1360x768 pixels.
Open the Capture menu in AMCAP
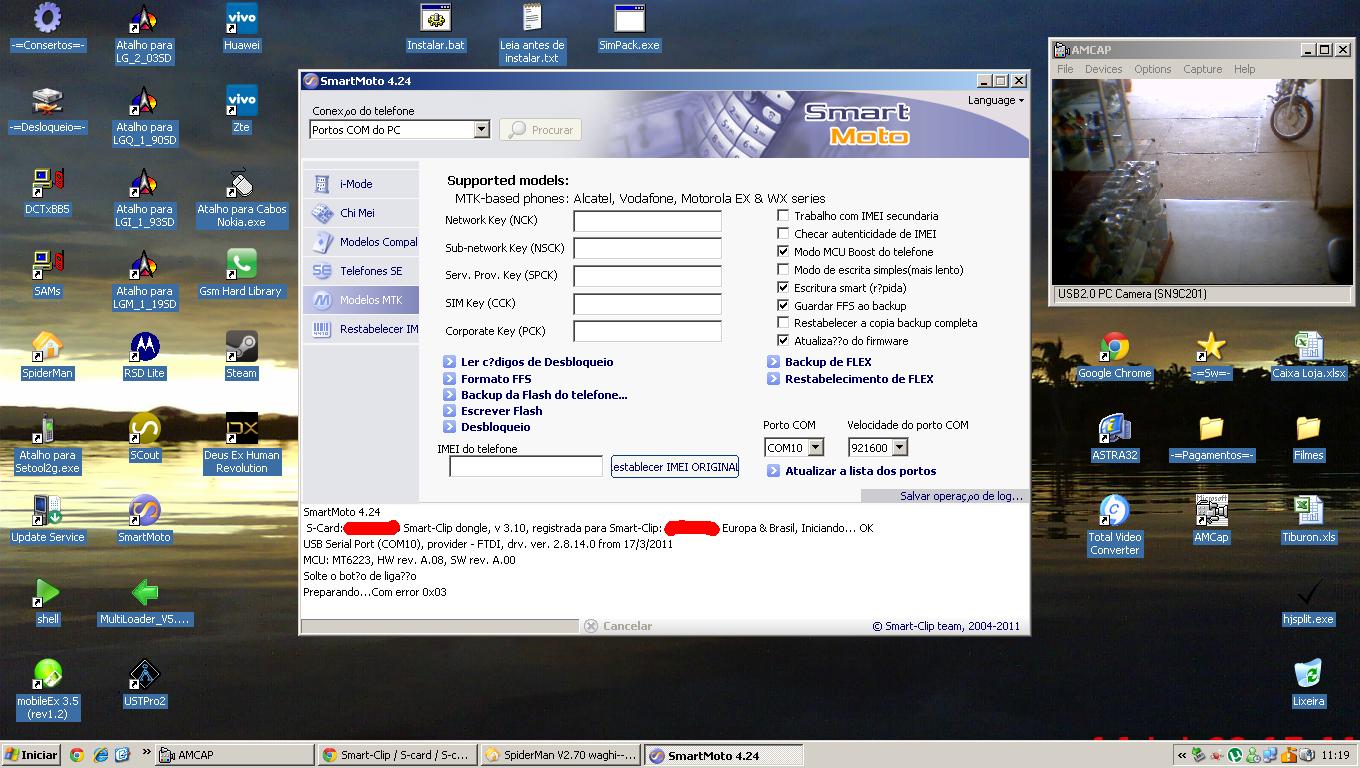point(1202,69)
